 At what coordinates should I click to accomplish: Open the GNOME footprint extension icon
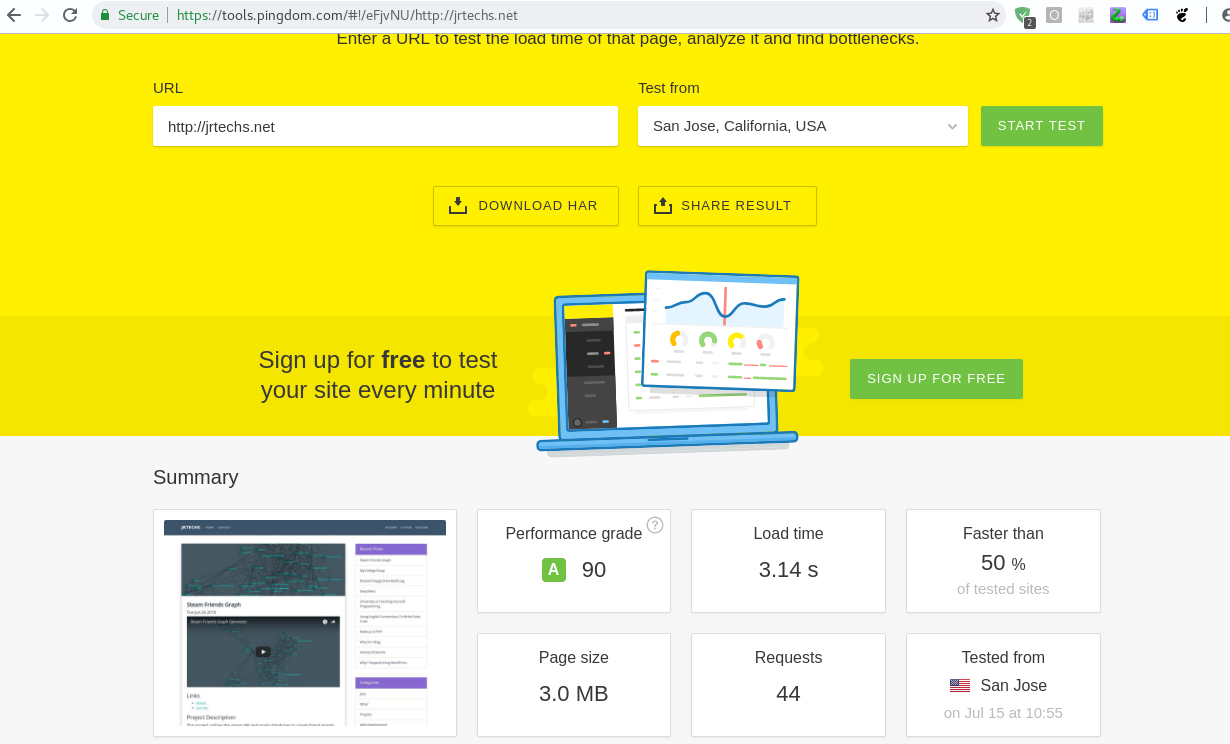tap(1182, 15)
